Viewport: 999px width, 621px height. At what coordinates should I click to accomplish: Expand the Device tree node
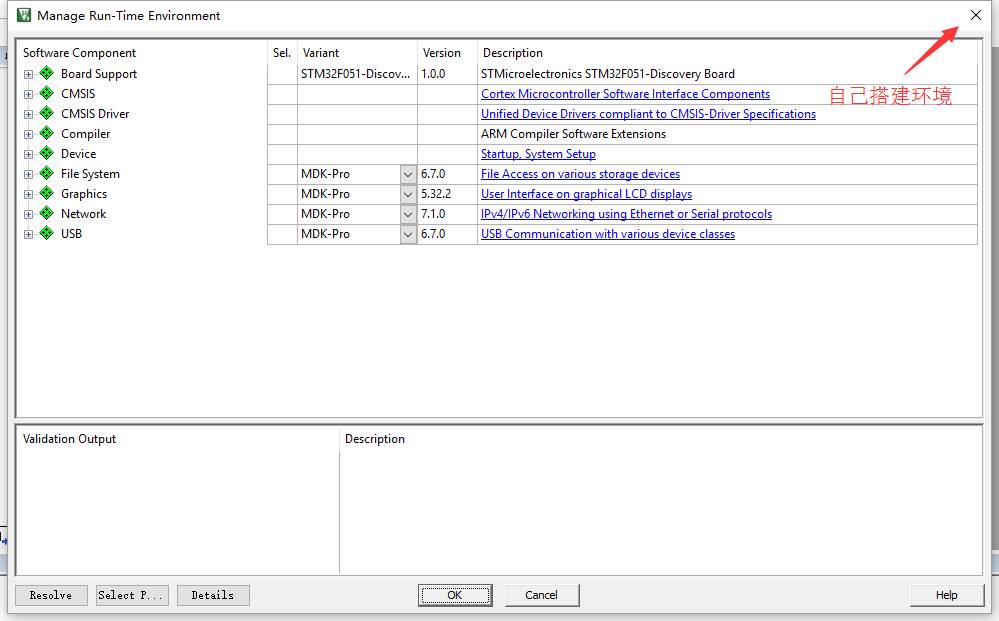(x=28, y=154)
